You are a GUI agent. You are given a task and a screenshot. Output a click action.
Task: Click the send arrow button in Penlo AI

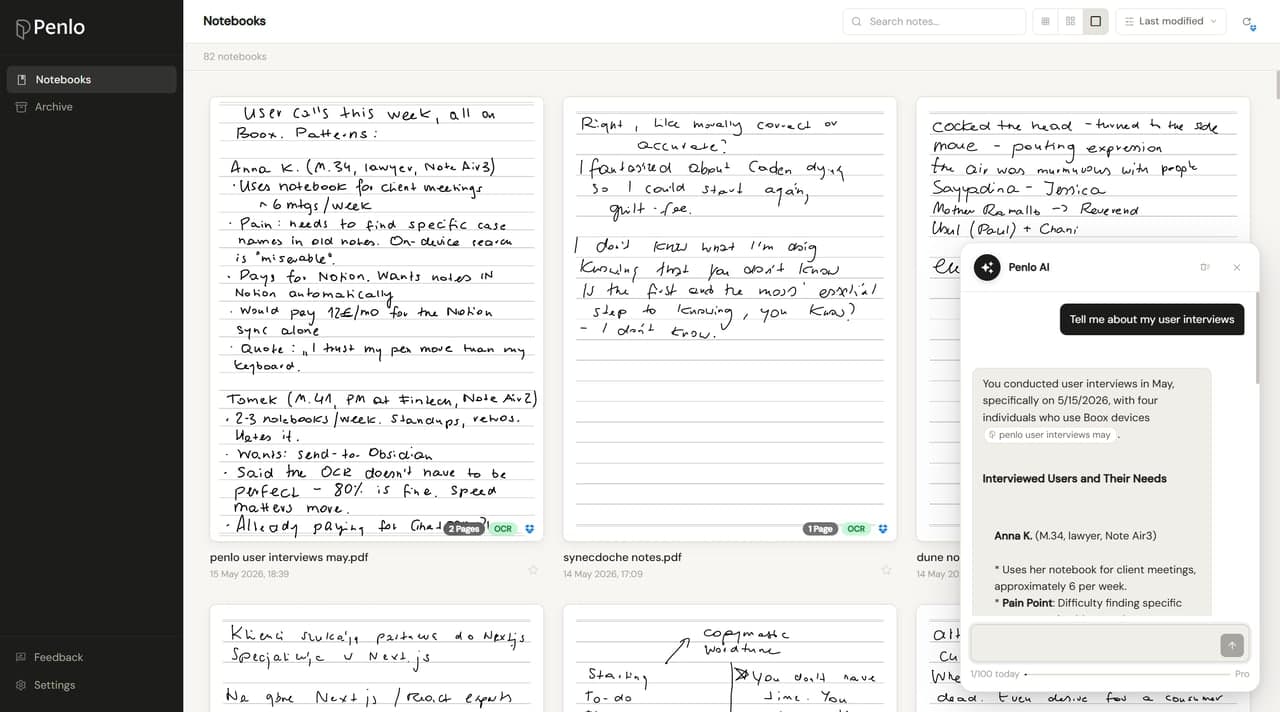1232,645
